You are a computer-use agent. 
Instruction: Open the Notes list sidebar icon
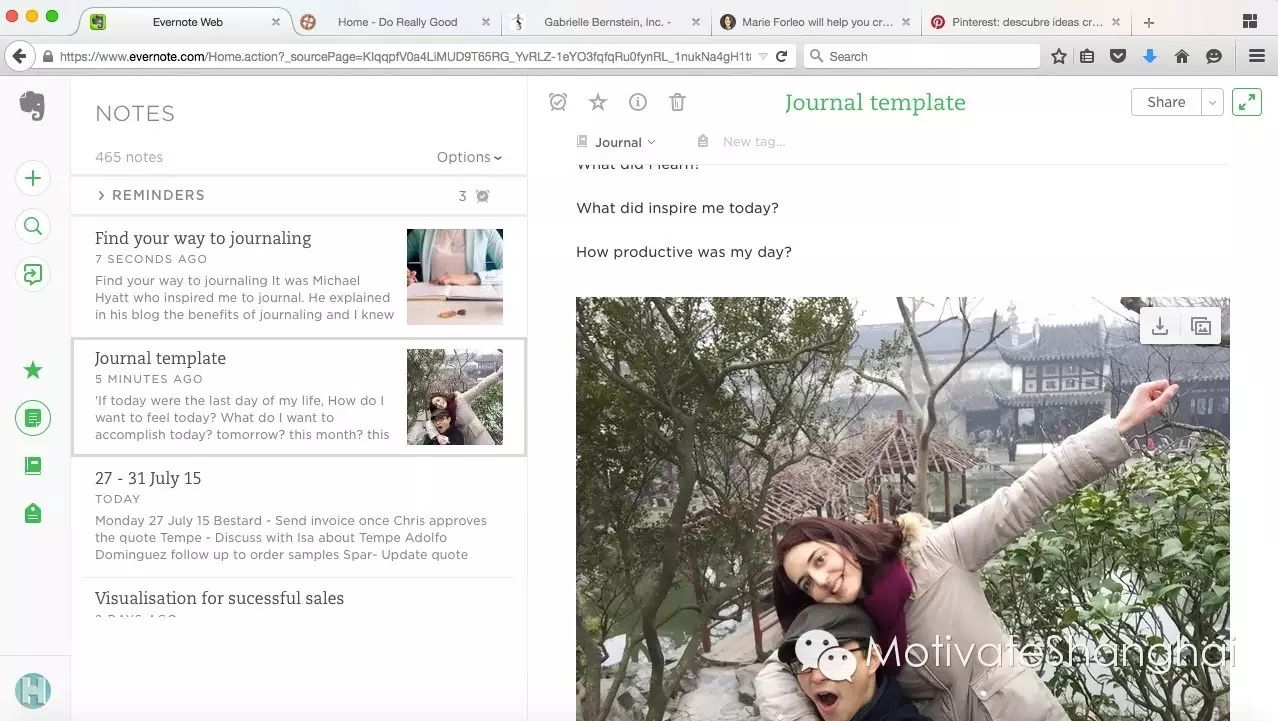(33, 418)
